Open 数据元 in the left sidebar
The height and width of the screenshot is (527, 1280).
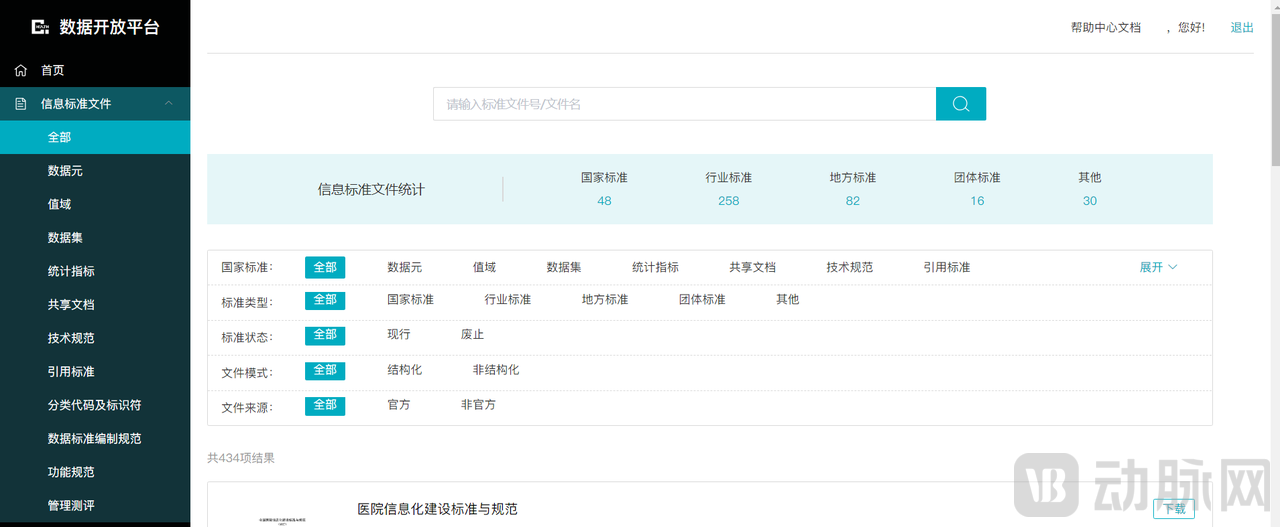[x=65, y=171]
